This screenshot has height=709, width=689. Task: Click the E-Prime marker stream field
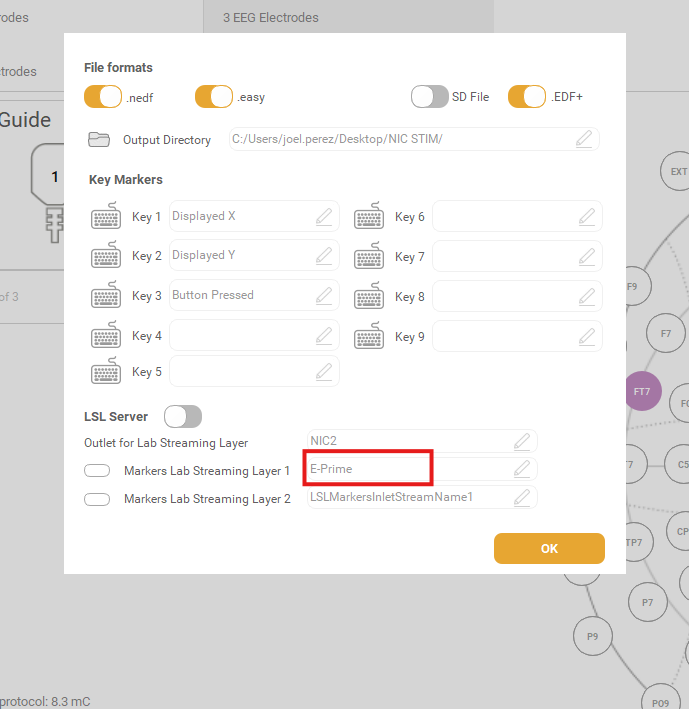422,469
